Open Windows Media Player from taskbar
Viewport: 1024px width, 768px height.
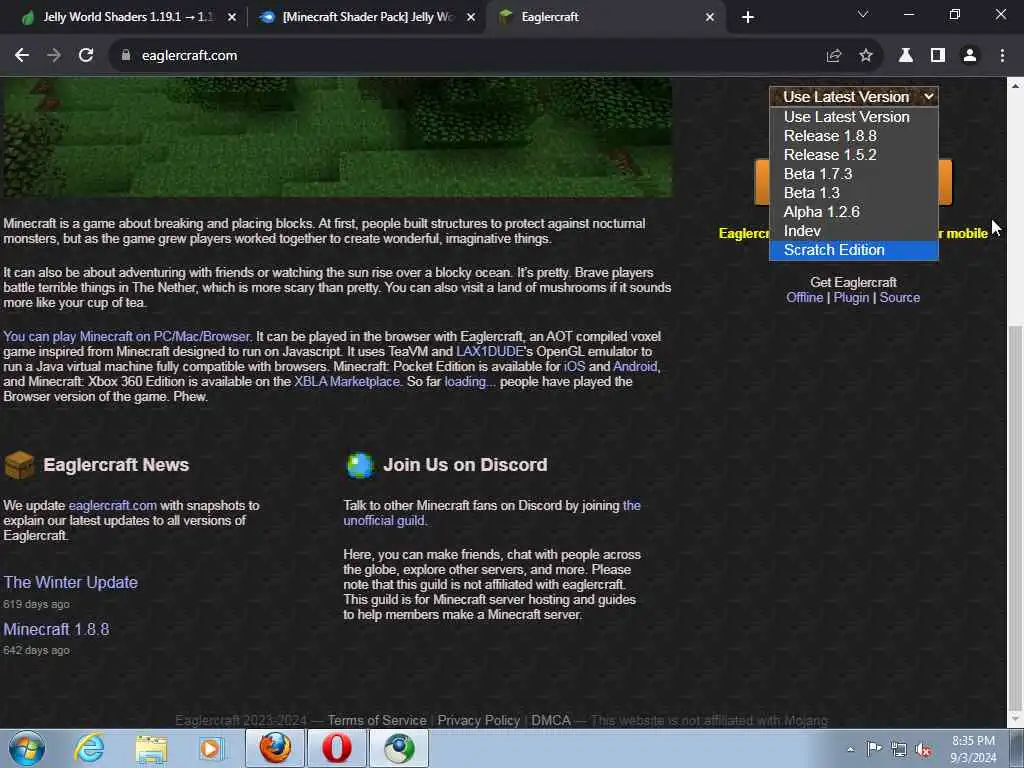tap(211, 748)
